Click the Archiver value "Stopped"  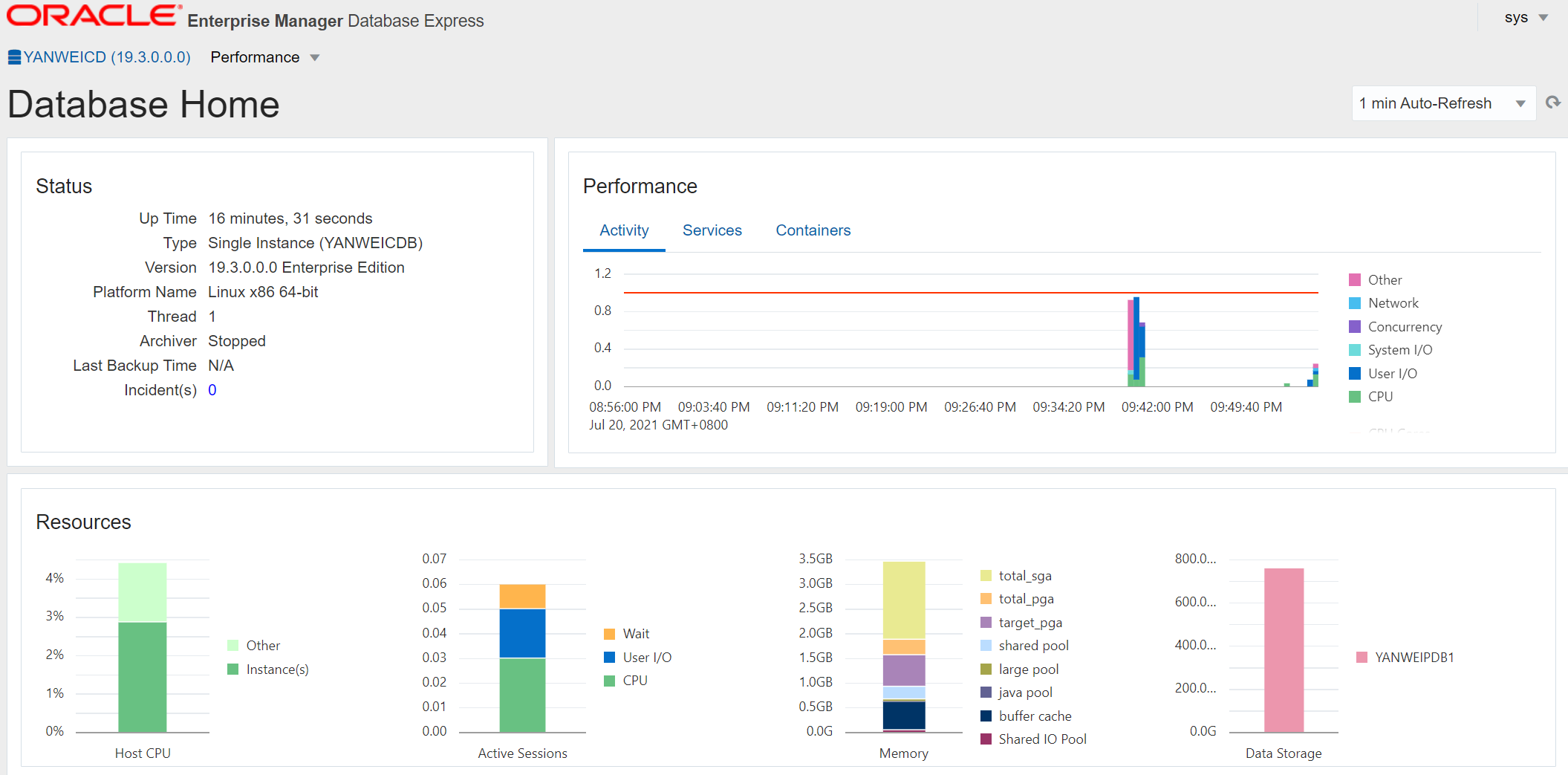[x=237, y=341]
